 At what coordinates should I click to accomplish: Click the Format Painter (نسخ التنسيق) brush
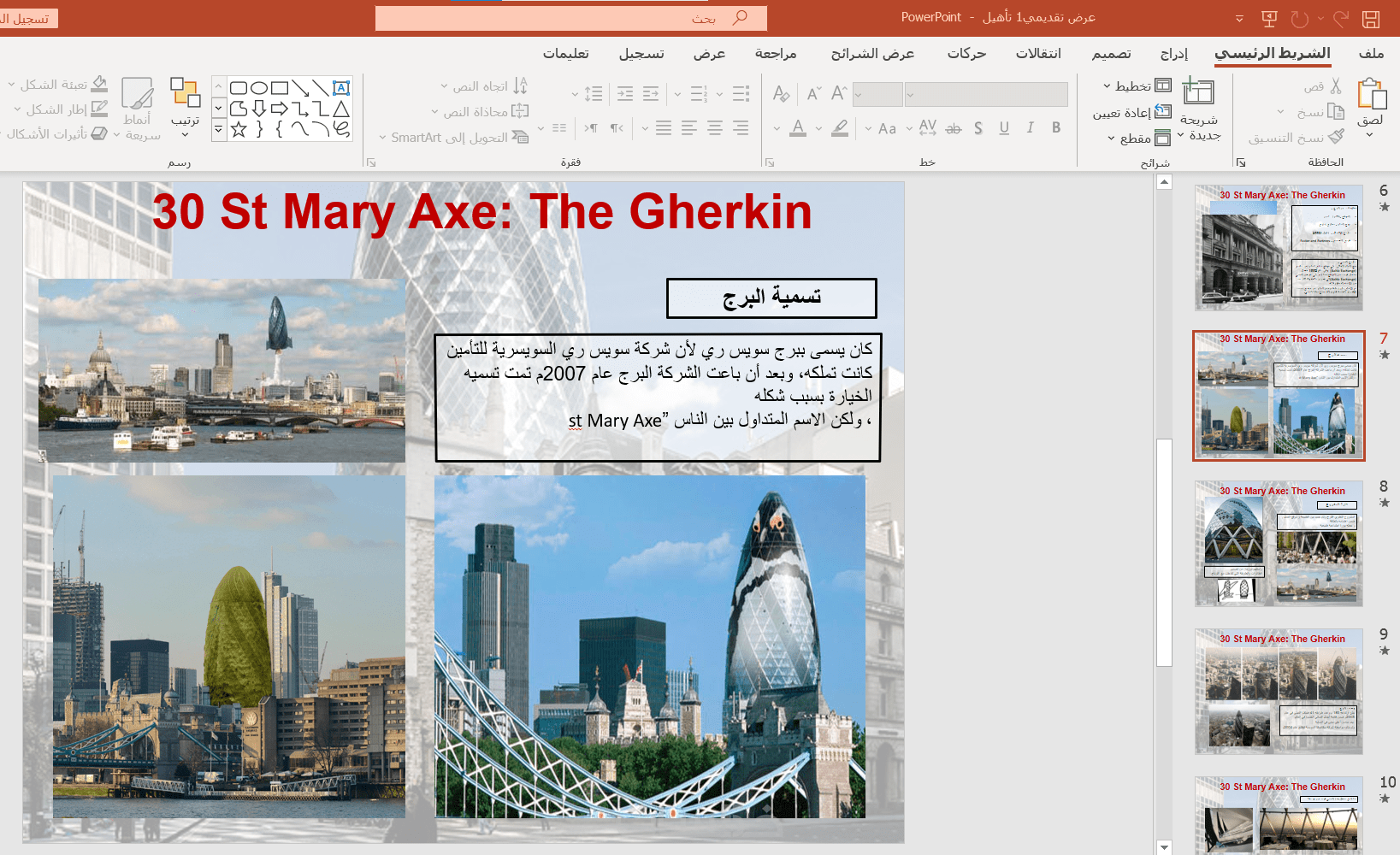point(1337,137)
